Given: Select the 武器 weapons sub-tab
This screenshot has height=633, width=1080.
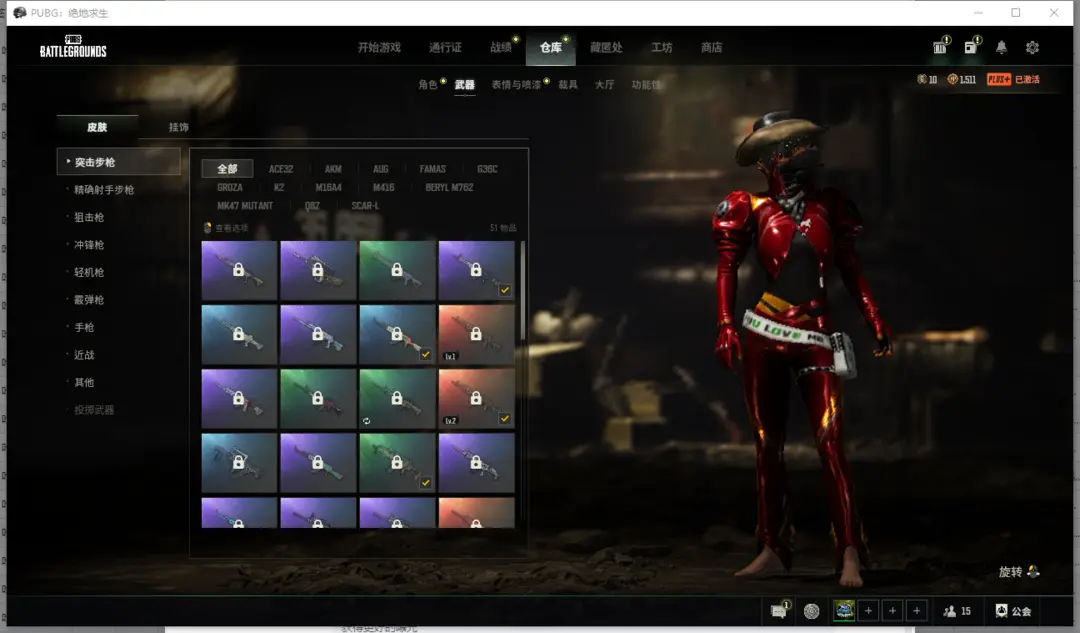Looking at the screenshot, I should (464, 84).
